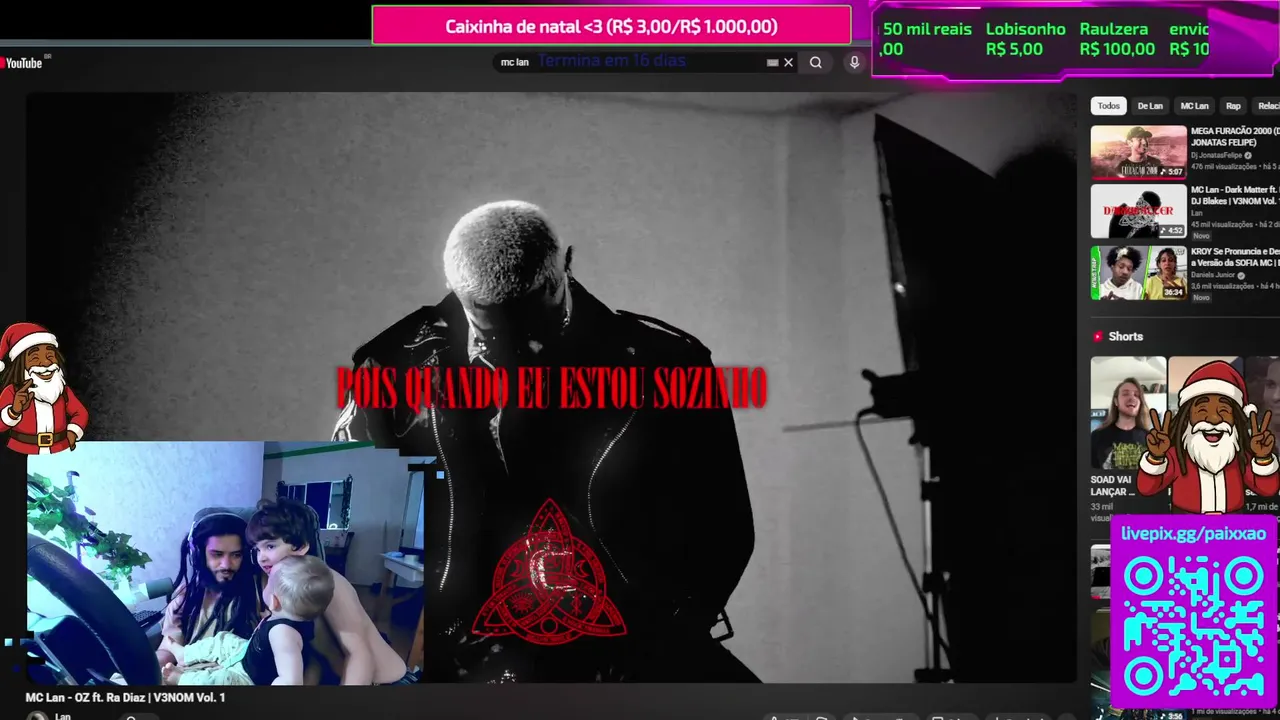Select the 'MC Lan' filter chip

(x=1194, y=106)
